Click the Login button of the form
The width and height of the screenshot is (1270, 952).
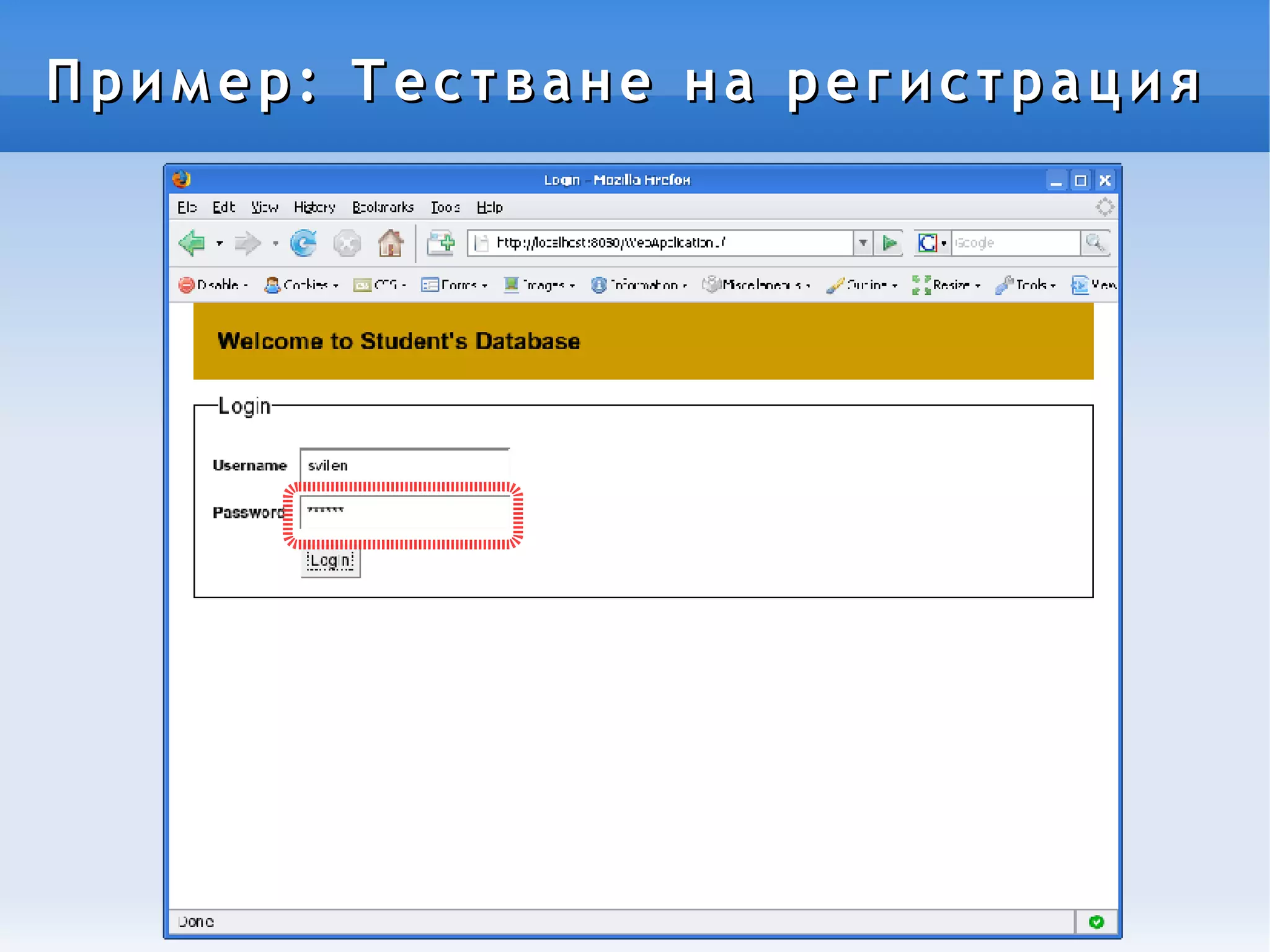[331, 563]
